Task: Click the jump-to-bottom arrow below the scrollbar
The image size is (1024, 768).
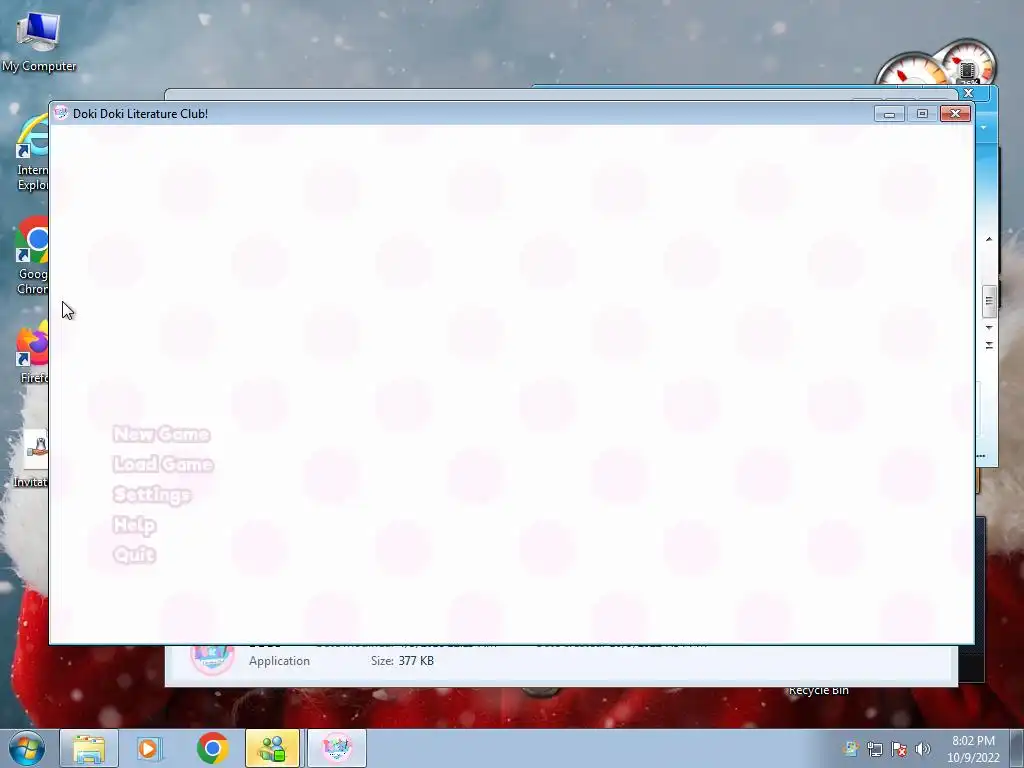Action: point(989,345)
